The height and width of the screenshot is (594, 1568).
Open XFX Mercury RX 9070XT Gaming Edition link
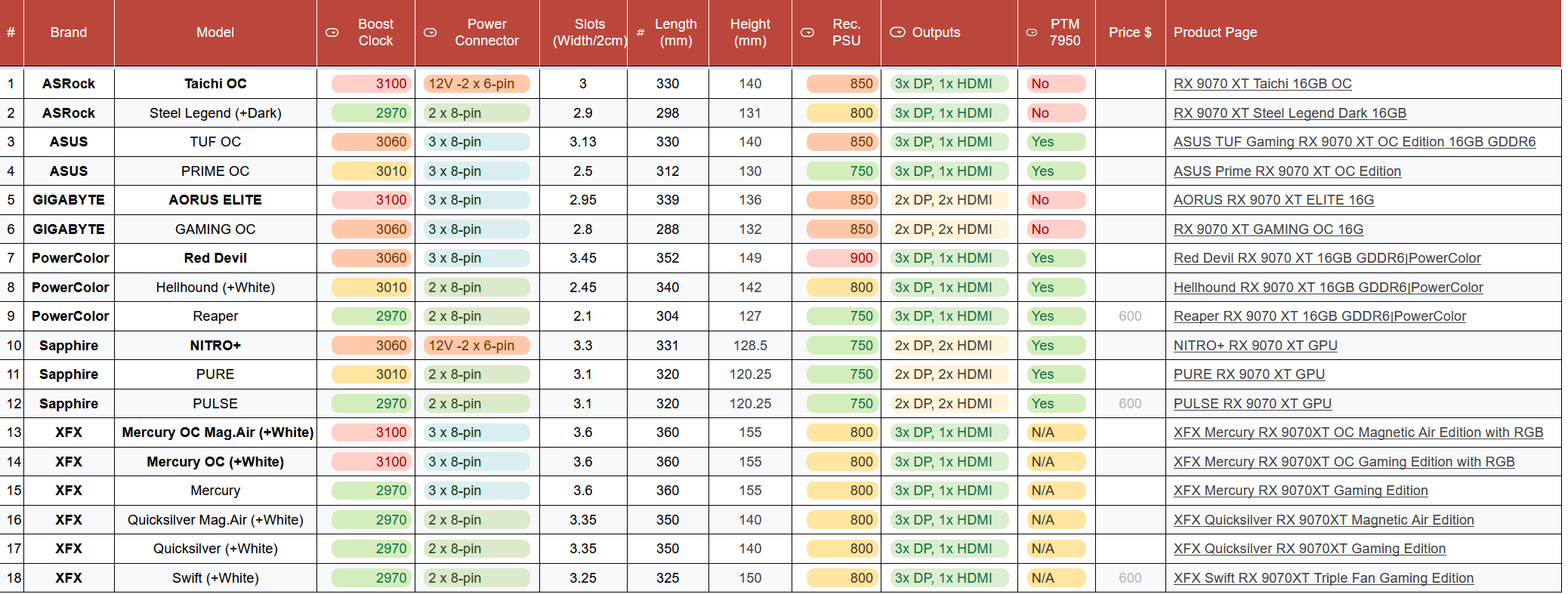pyautogui.click(x=1301, y=491)
